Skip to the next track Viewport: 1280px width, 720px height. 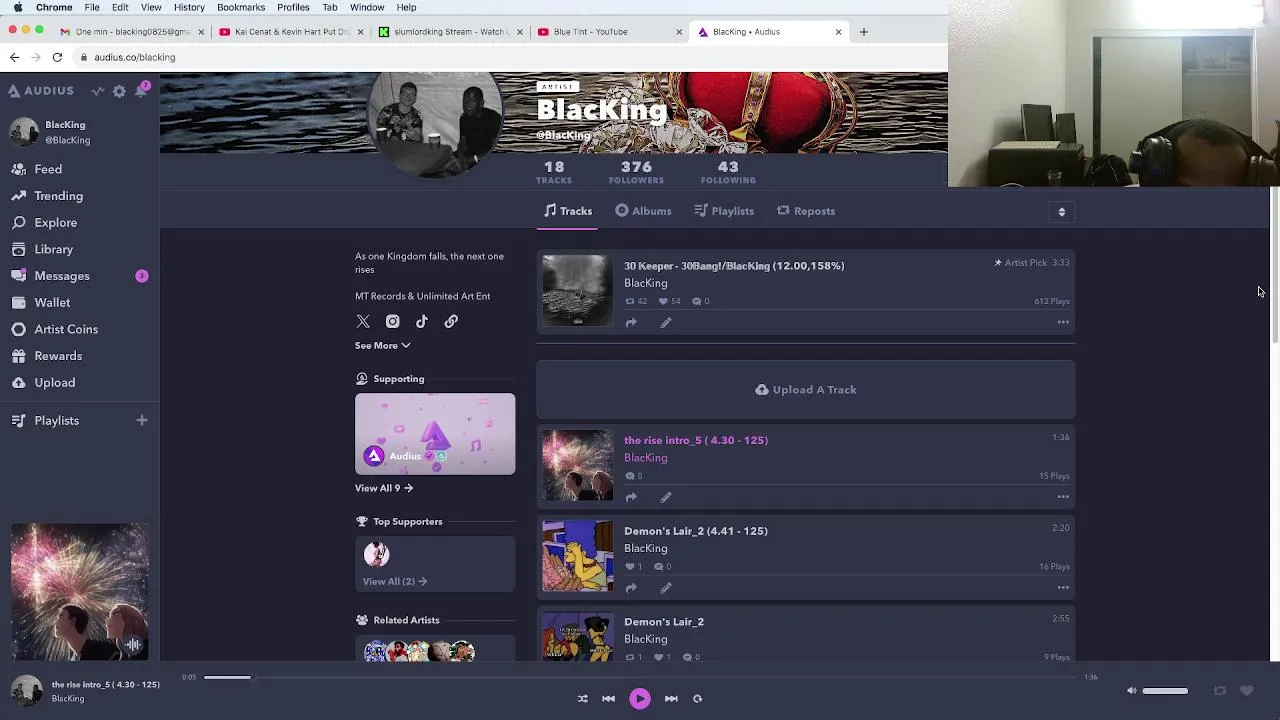click(671, 699)
